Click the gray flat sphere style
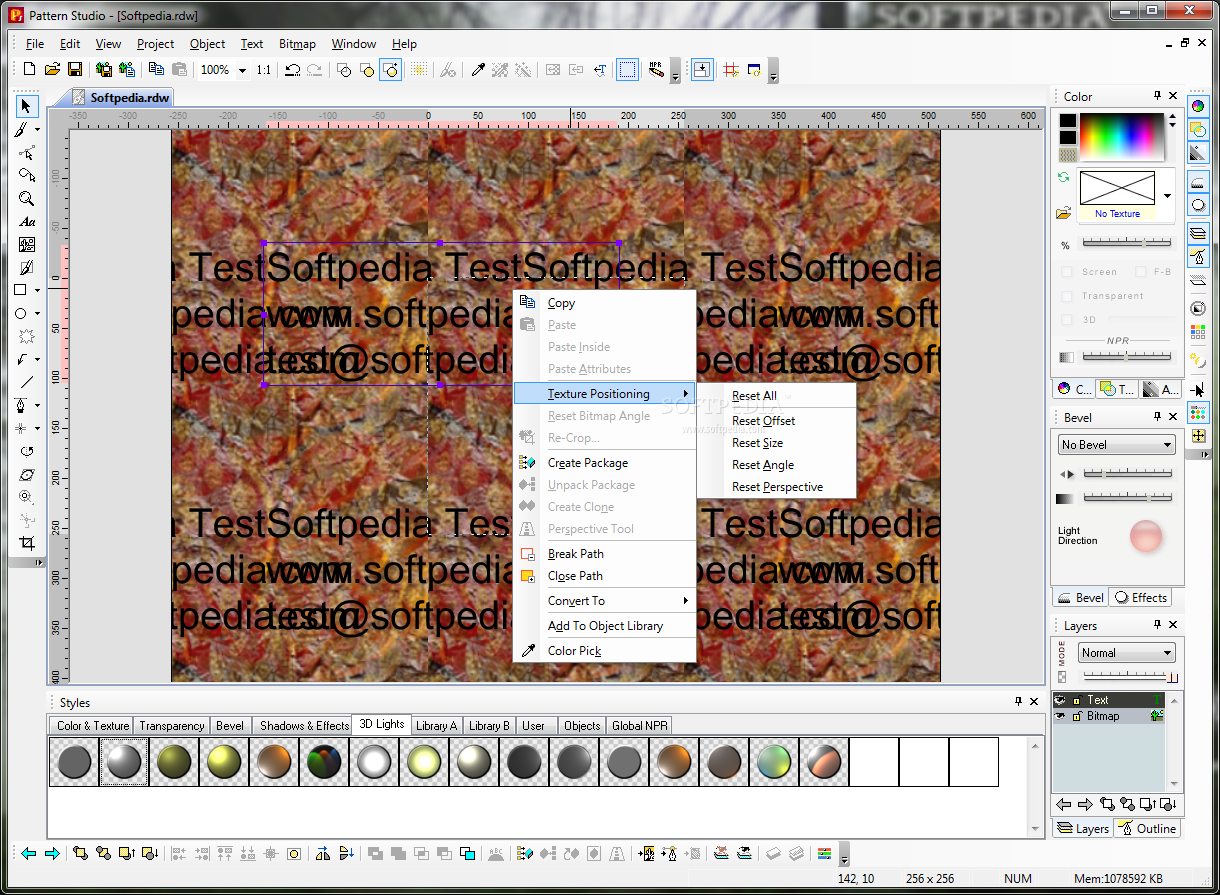The image size is (1220, 895). [74, 762]
